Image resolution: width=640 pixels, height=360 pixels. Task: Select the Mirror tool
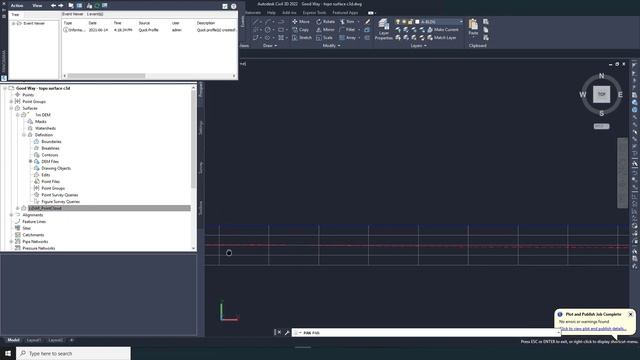click(325, 30)
